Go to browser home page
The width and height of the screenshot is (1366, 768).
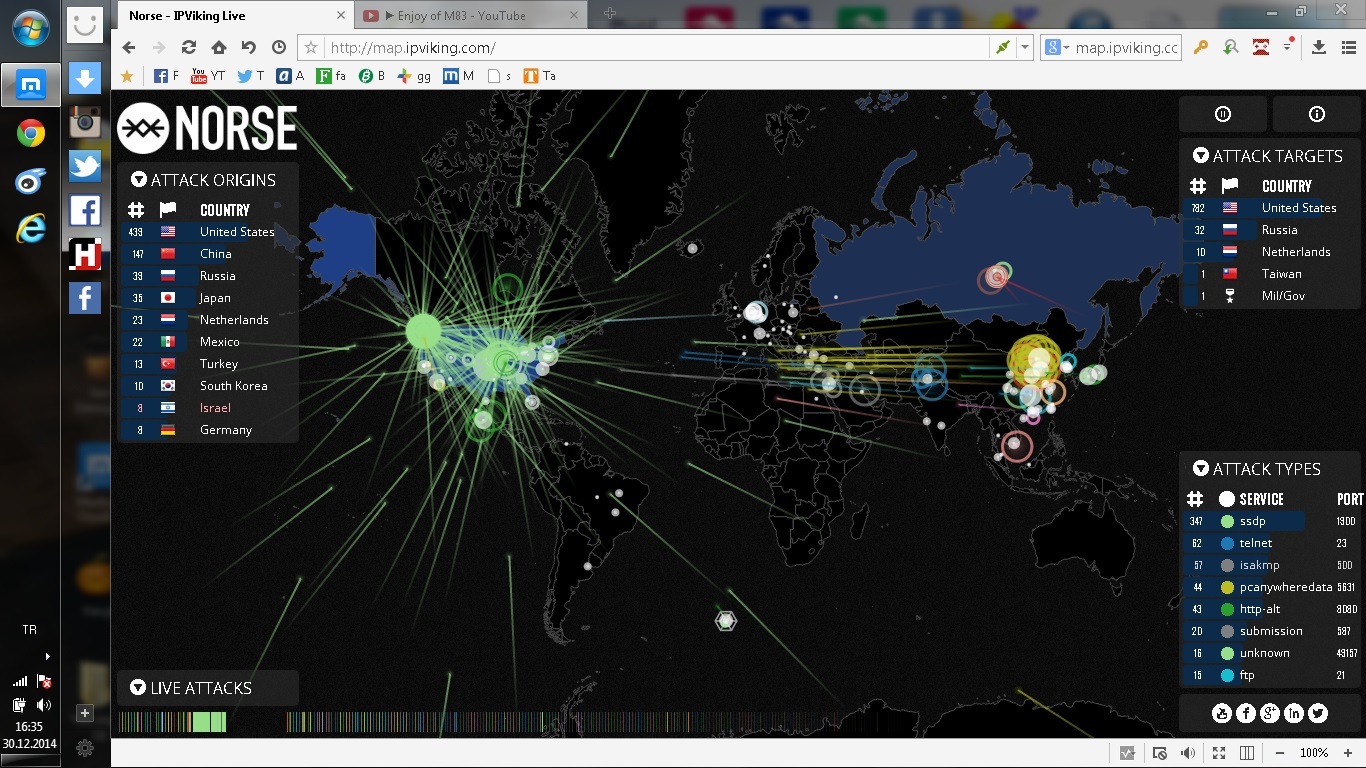(219, 47)
